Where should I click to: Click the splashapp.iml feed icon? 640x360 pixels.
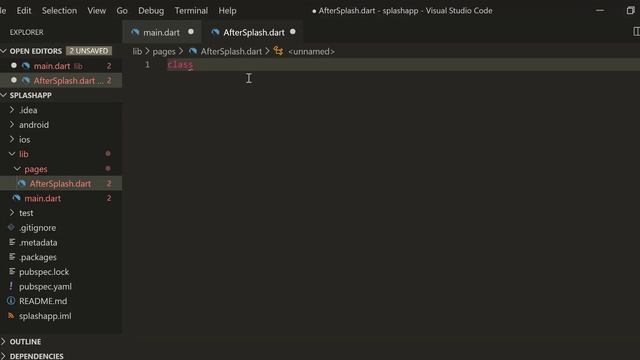coord(11,316)
